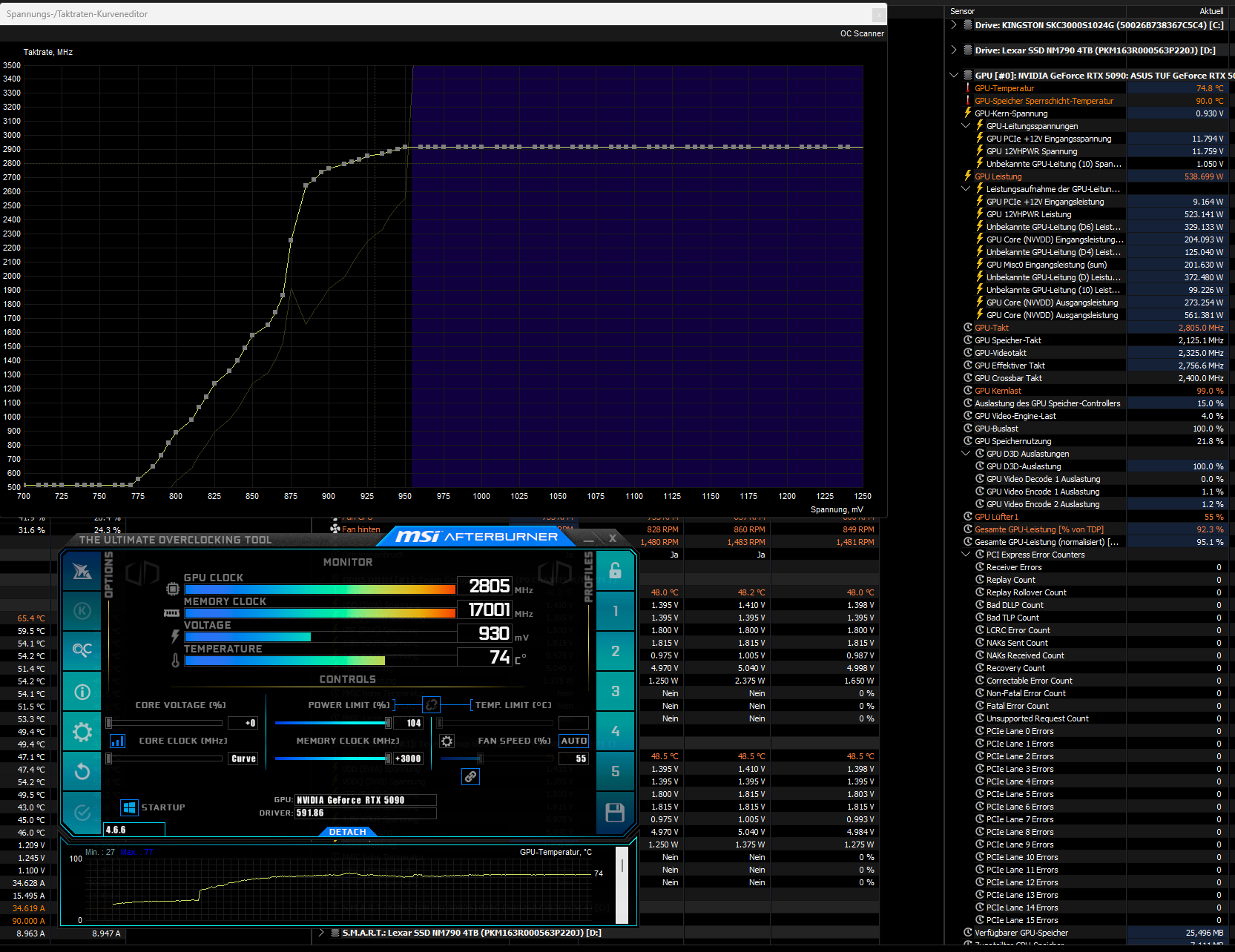
Task: Expand the S.M.A.R.T. Lexar SSD node
Action: [x=321, y=933]
